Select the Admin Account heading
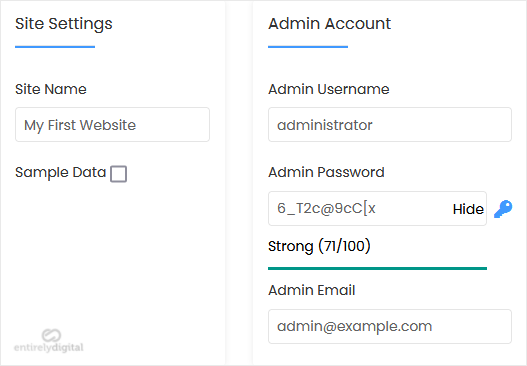 click(329, 24)
